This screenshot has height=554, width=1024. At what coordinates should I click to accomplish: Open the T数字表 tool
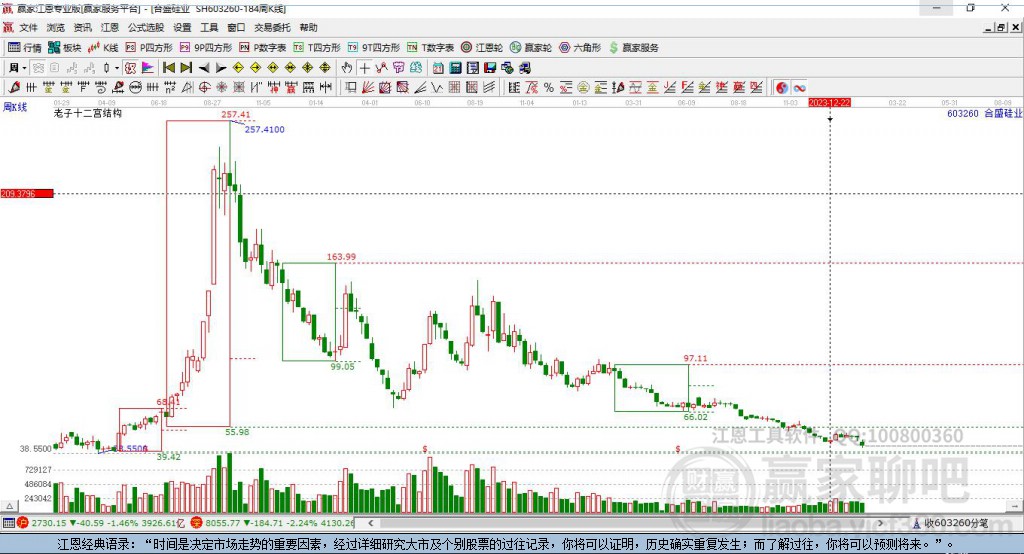[431, 48]
